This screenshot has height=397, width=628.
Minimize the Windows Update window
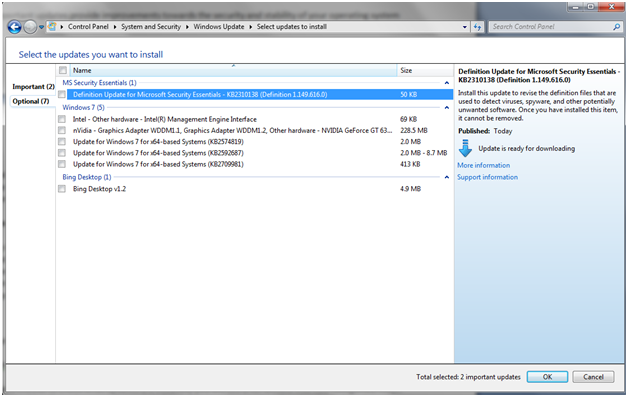(576, 7)
